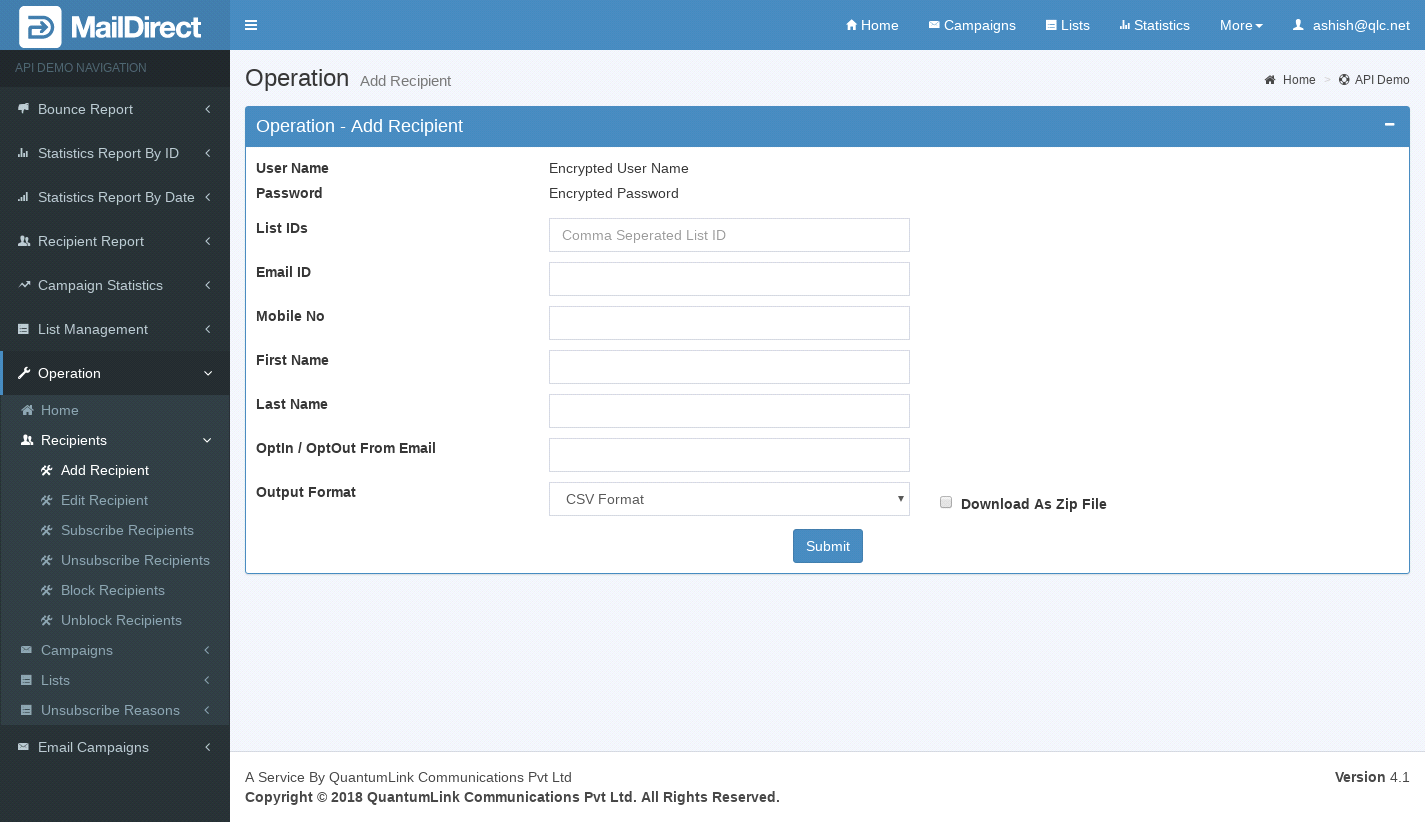Click the Bounce Report thumbs-down icon
The image size is (1425, 822).
[x=23, y=109]
